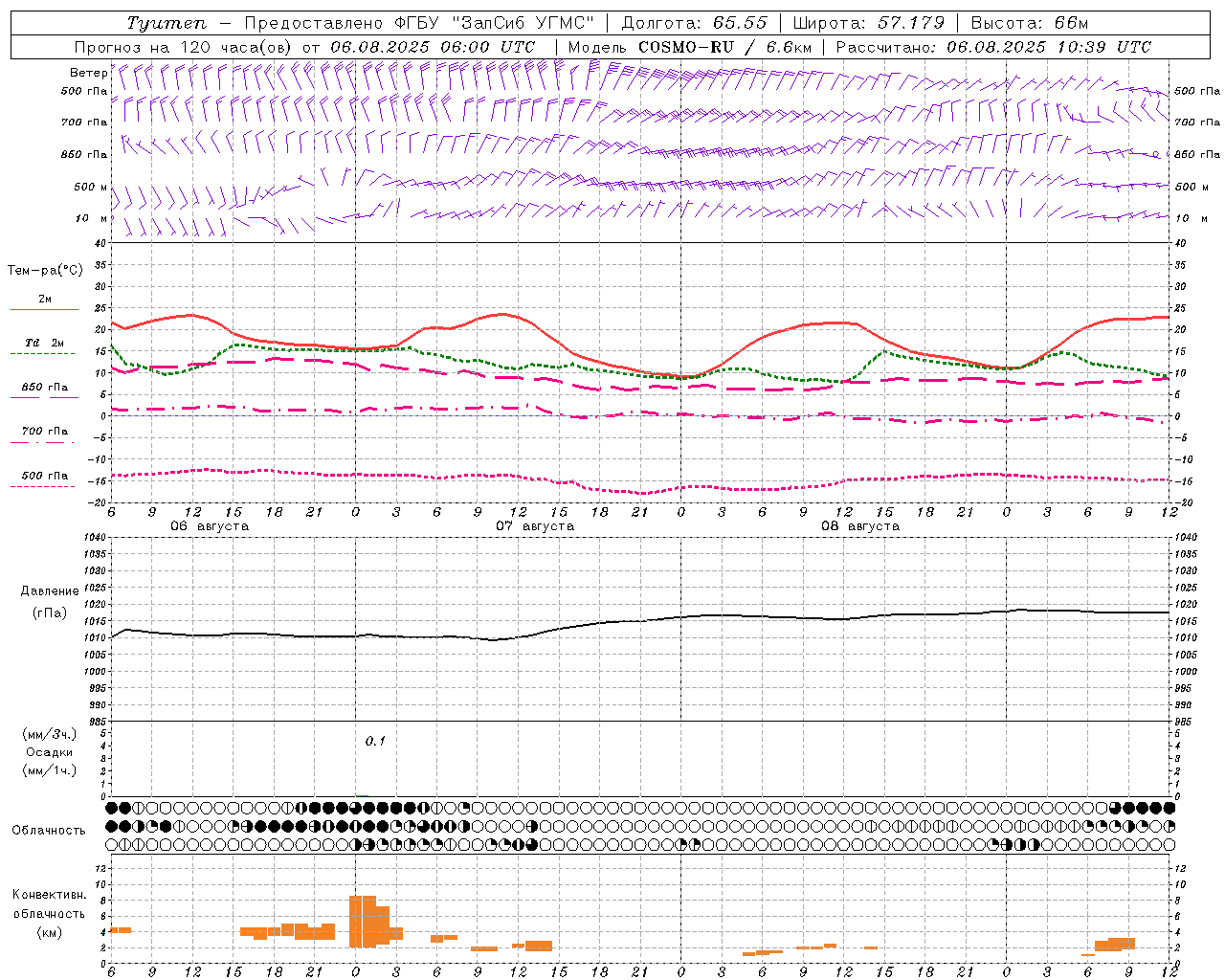Click the "Широта: 57.179" latitude value
Image resolution: width=1225 pixels, height=980 pixels.
click(869, 23)
